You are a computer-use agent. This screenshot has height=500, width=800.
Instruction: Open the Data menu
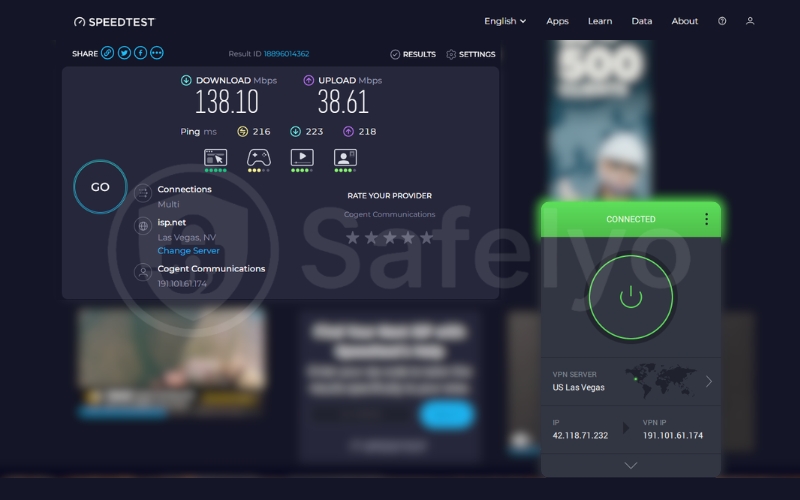point(642,21)
